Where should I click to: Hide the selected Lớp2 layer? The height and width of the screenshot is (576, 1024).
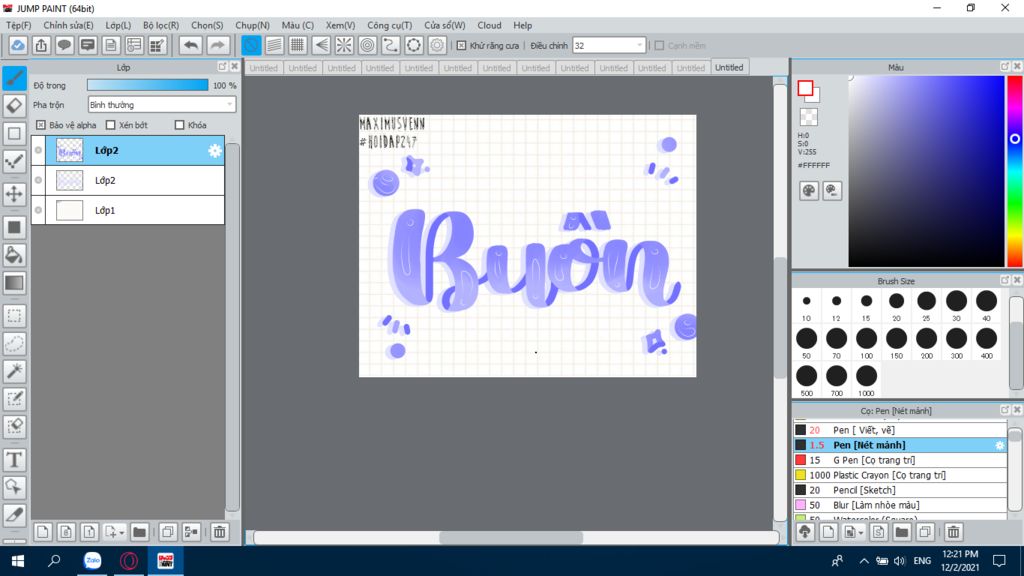tap(39, 150)
